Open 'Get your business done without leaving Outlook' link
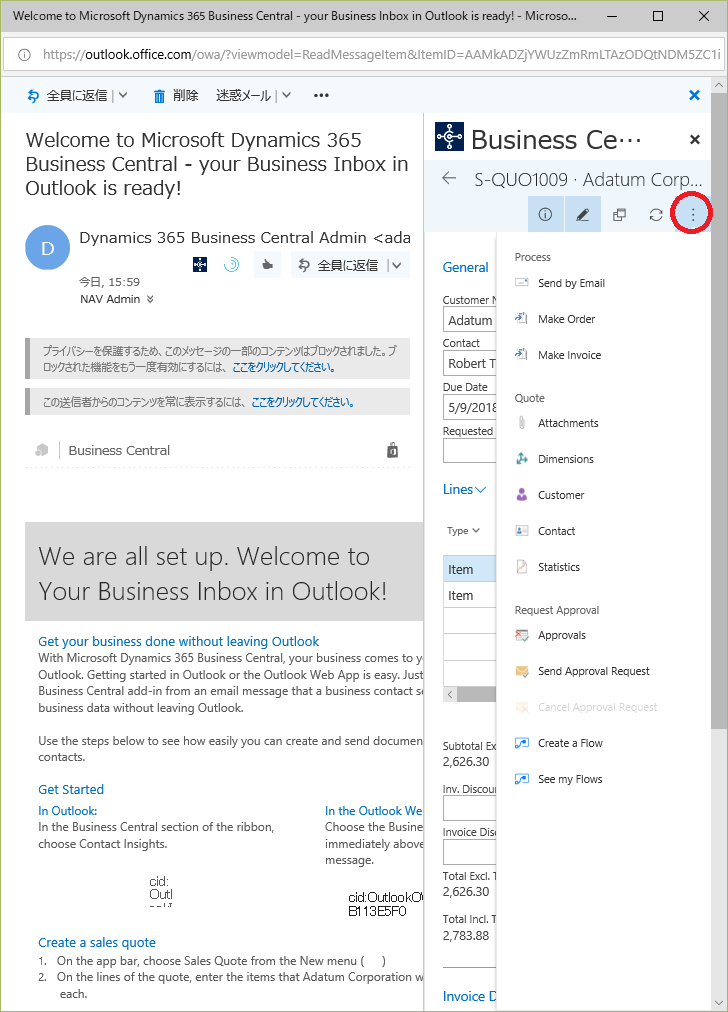 pos(179,642)
